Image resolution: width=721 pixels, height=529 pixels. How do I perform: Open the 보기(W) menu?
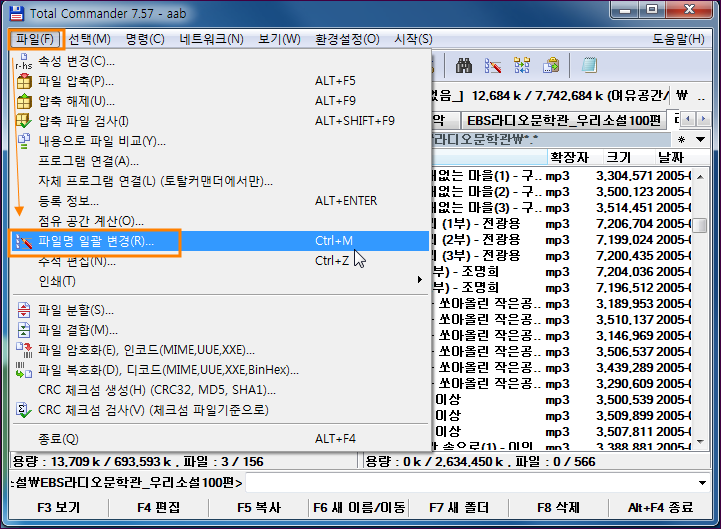tap(279, 39)
